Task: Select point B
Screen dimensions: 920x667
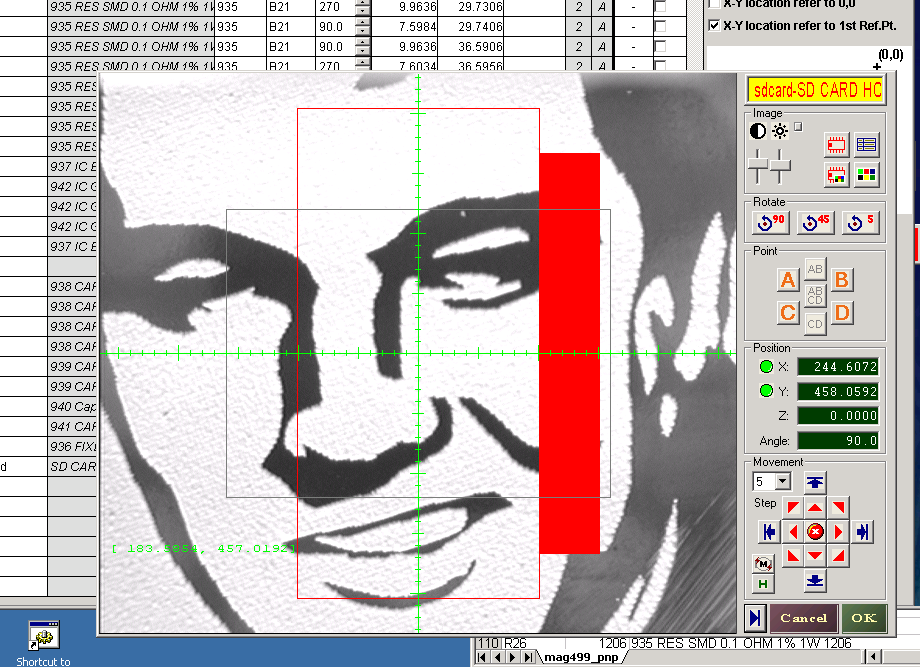Action: (841, 280)
